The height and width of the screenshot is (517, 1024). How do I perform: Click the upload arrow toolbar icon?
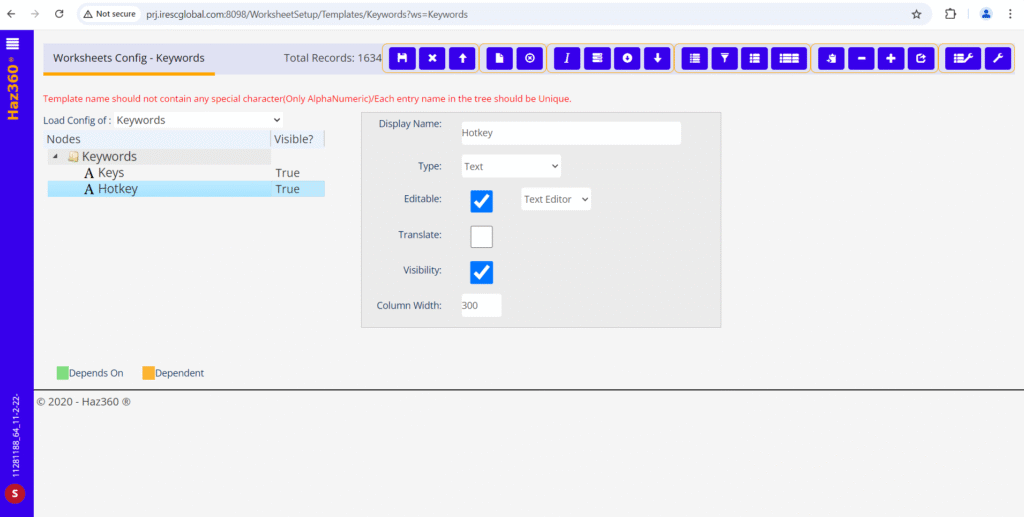click(462, 59)
